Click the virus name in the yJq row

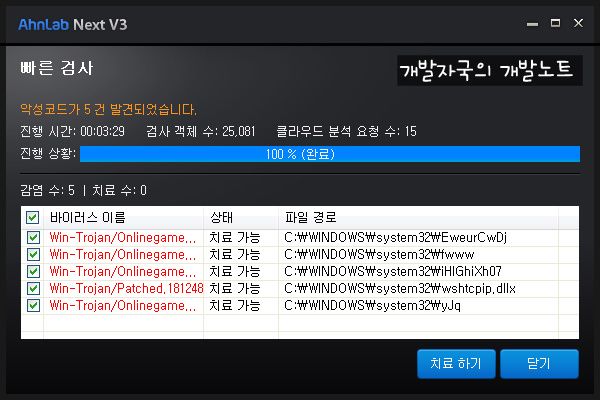coord(123,305)
